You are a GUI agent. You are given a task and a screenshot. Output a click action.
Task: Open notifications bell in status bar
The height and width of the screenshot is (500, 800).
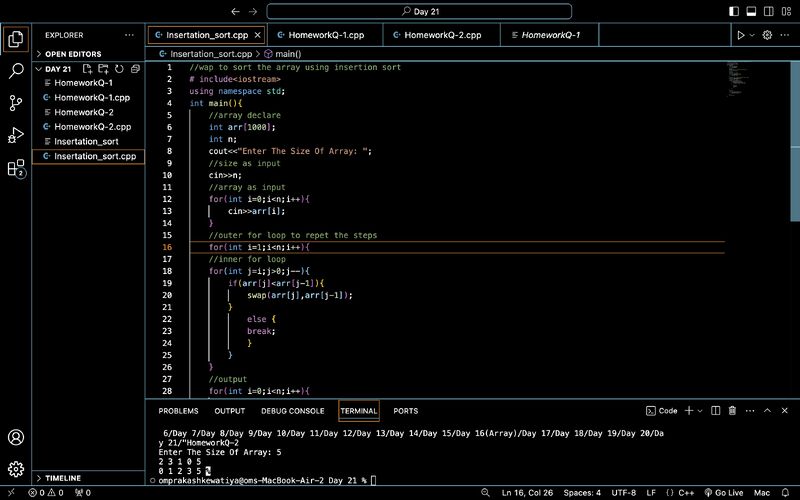coord(786,493)
